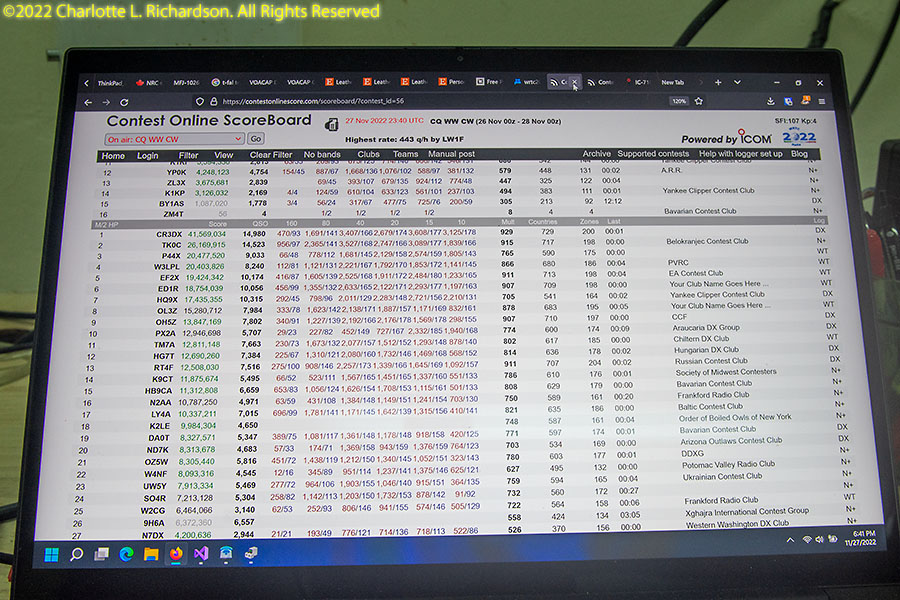Image resolution: width=900 pixels, height=600 pixels.
Task: Click the Clear Filter link
Action: pos(270,155)
